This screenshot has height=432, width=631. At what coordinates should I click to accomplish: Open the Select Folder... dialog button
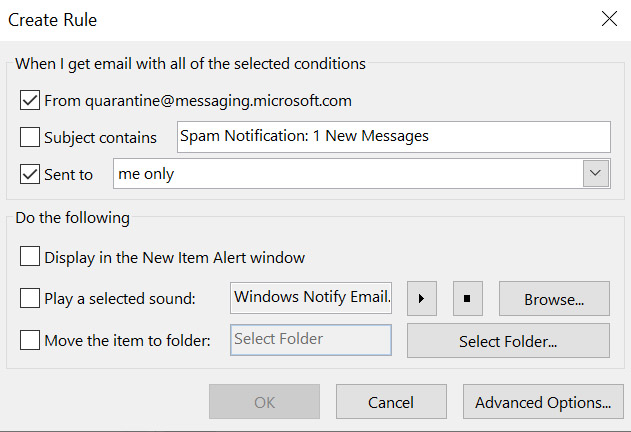pyautogui.click(x=508, y=341)
